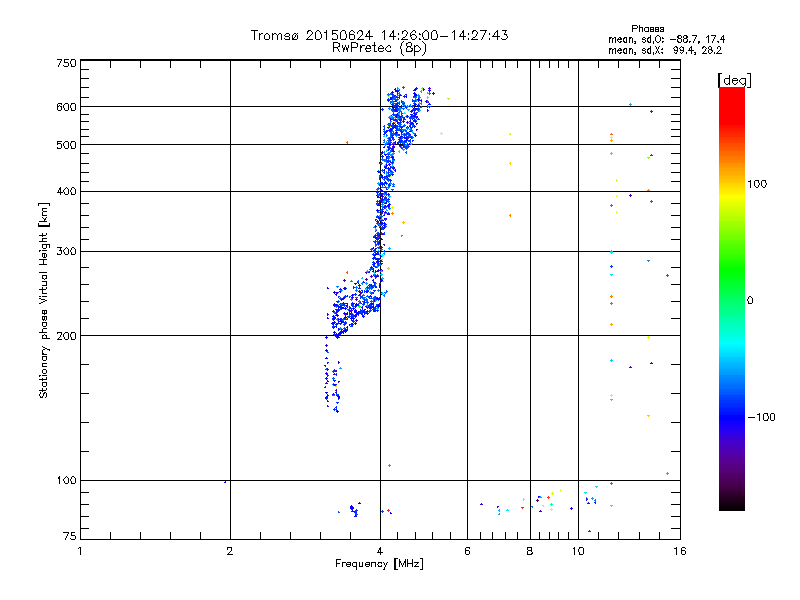Click the rainbow phase color bar

tap(732, 298)
